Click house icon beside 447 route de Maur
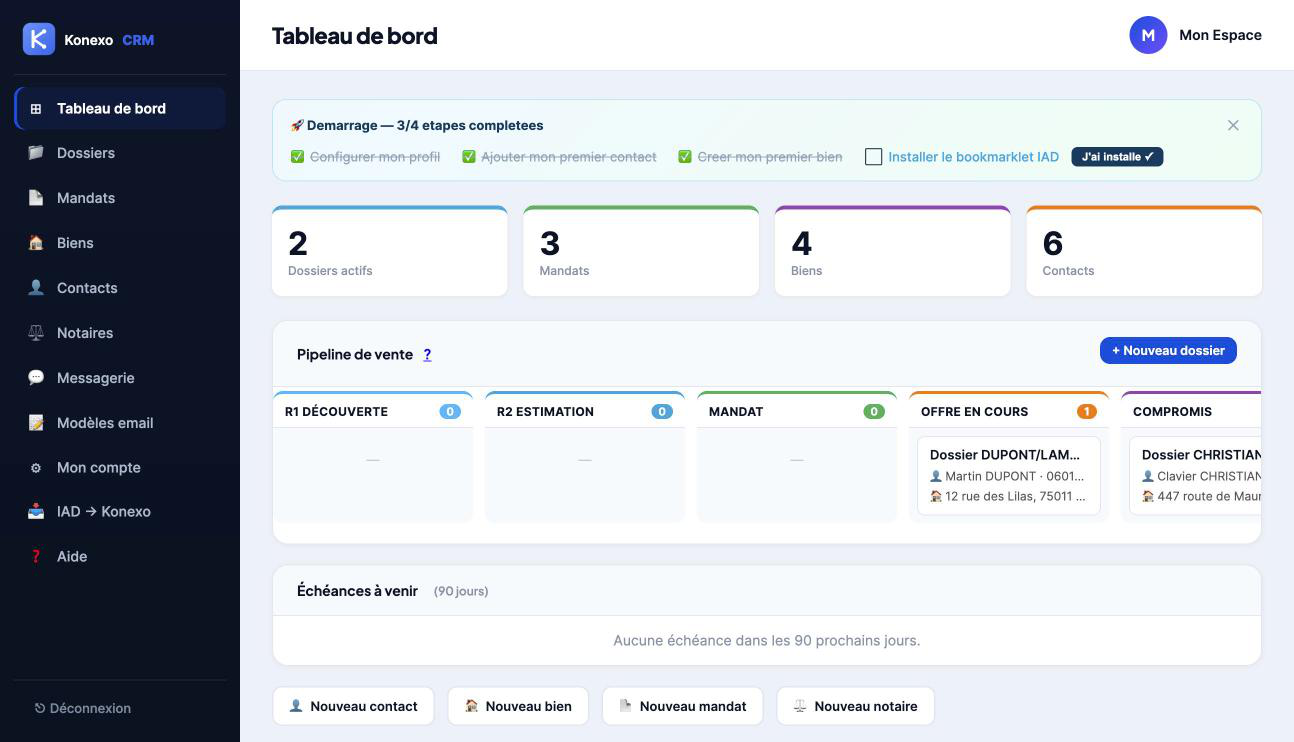The image size is (1294, 742). [x=1148, y=497]
